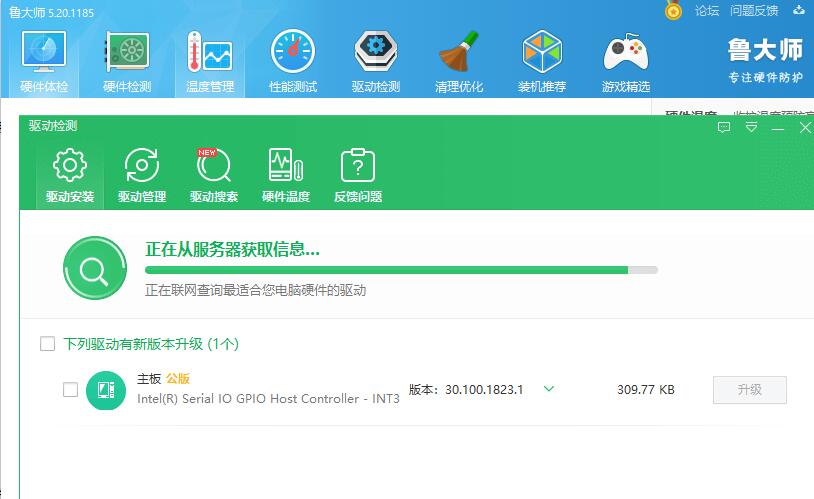The width and height of the screenshot is (814, 499).
Task: Open 驱动搜索 tab marked NEW
Action: 213,176
